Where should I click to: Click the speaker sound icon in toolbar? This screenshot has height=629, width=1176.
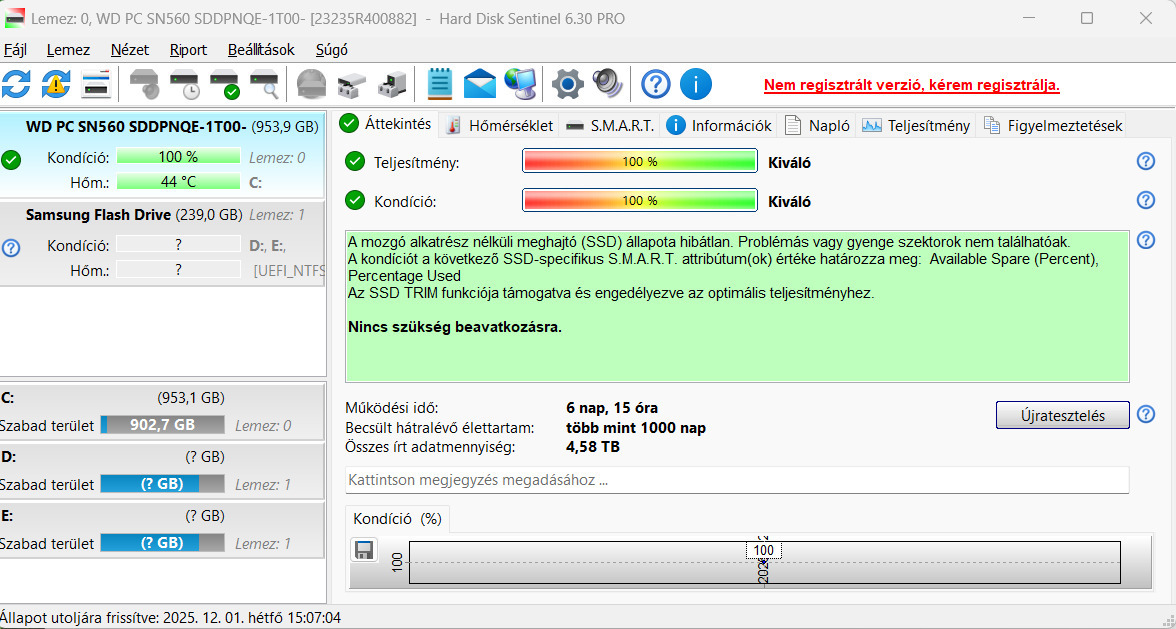pos(608,84)
